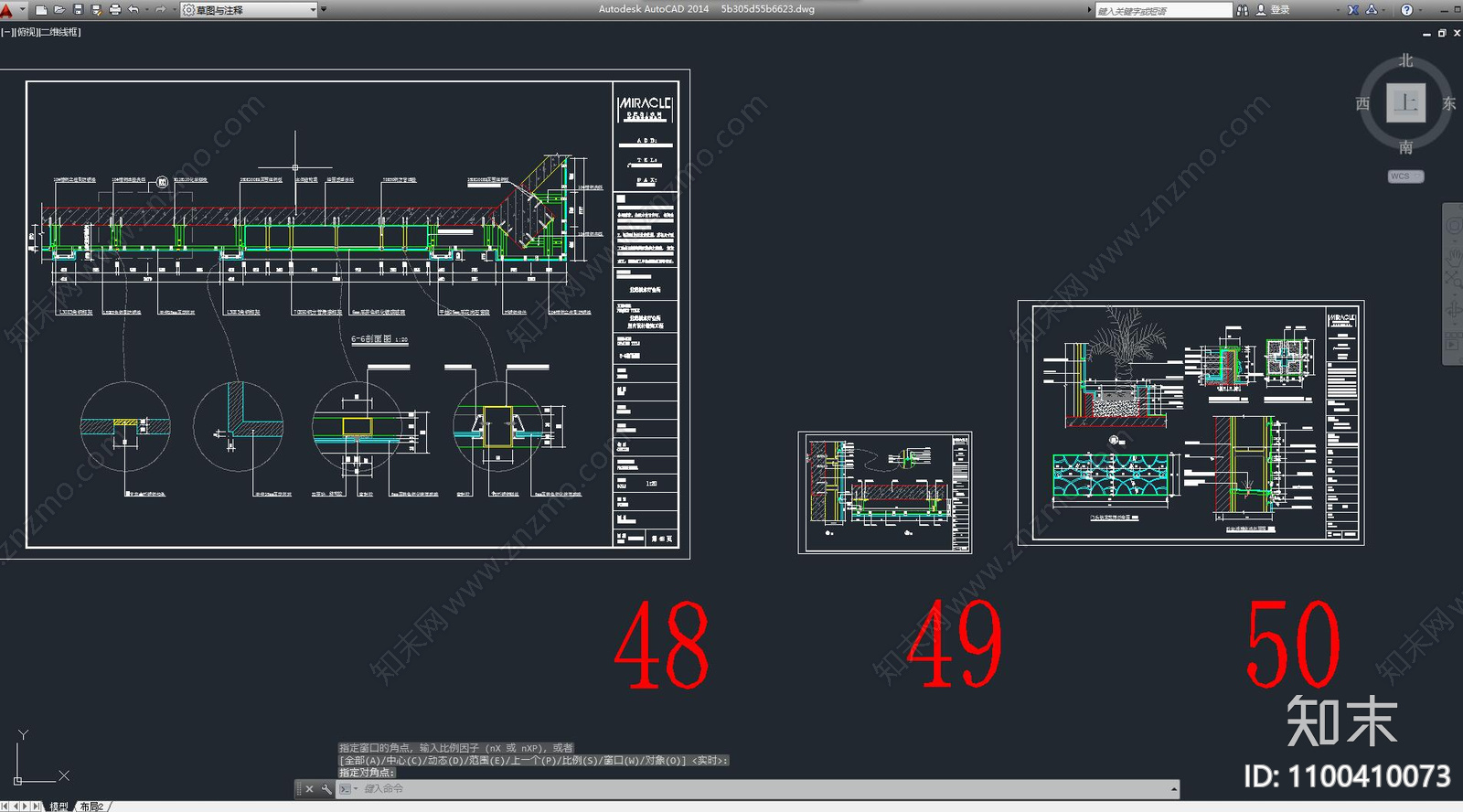
Task: Jump to first layout tab arrow
Action: click(x=4, y=807)
